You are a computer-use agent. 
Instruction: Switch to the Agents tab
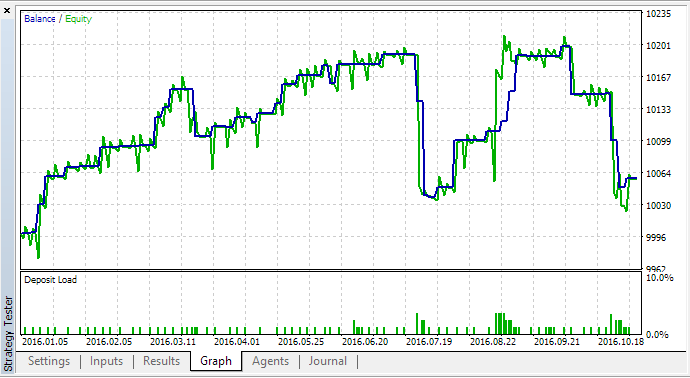tap(271, 361)
